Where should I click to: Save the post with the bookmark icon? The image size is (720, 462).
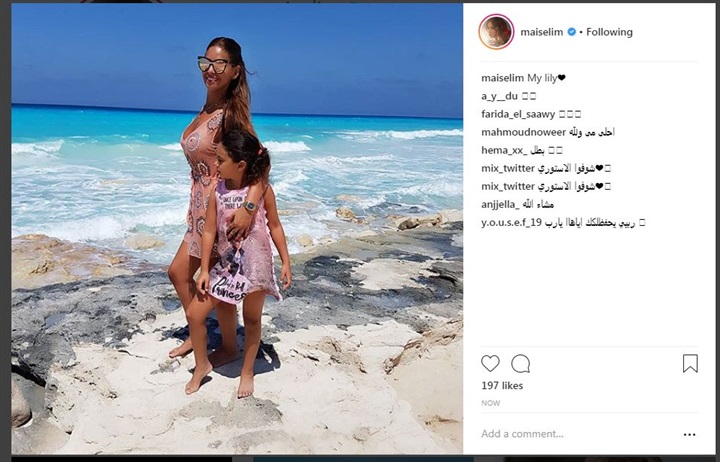690,363
